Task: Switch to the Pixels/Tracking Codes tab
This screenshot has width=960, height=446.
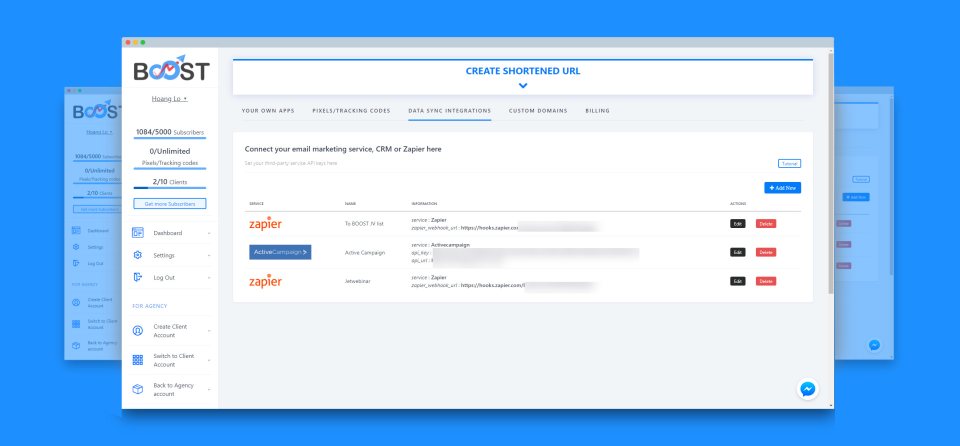Action: point(351,111)
